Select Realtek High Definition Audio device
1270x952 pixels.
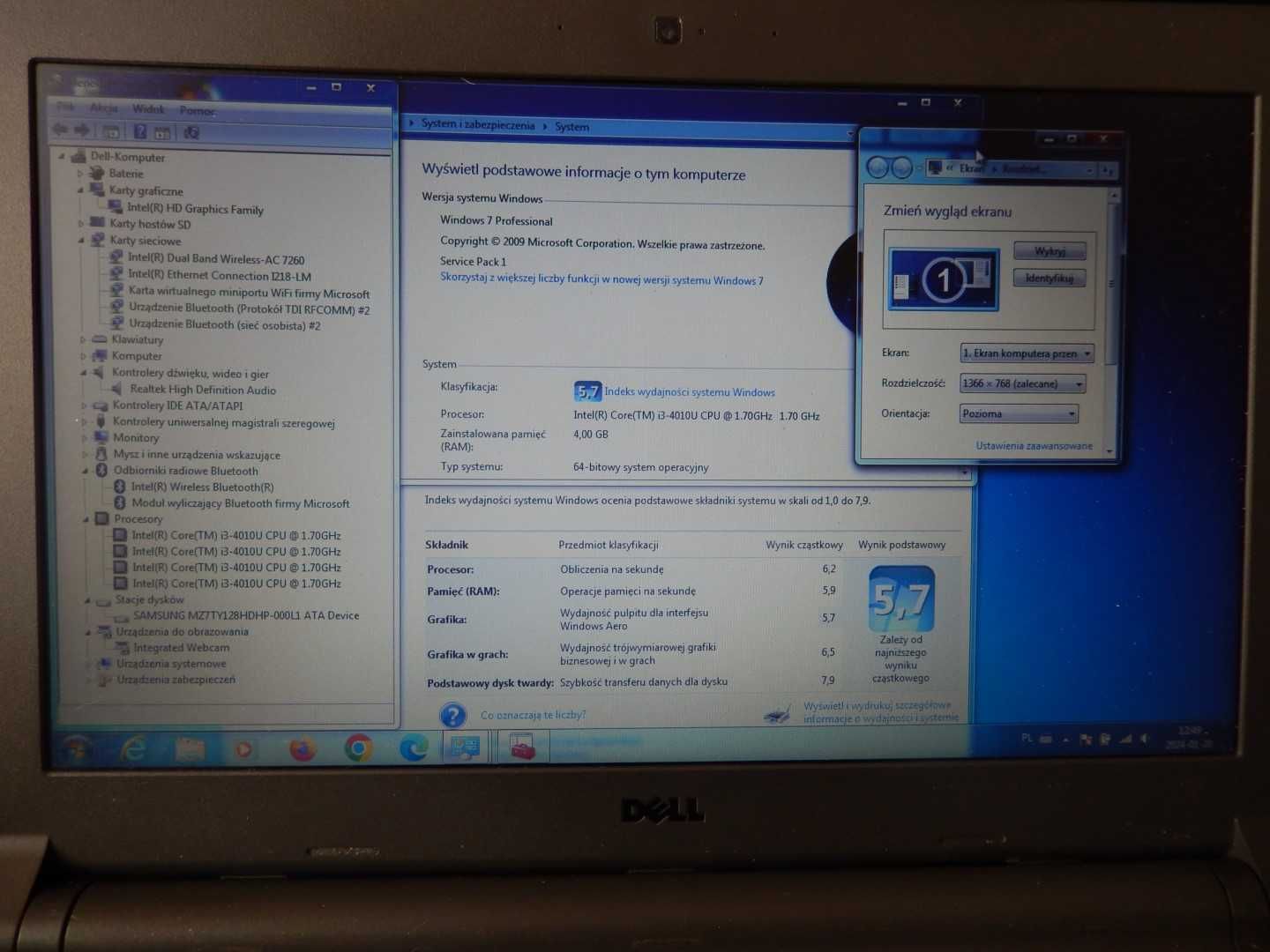(x=203, y=390)
